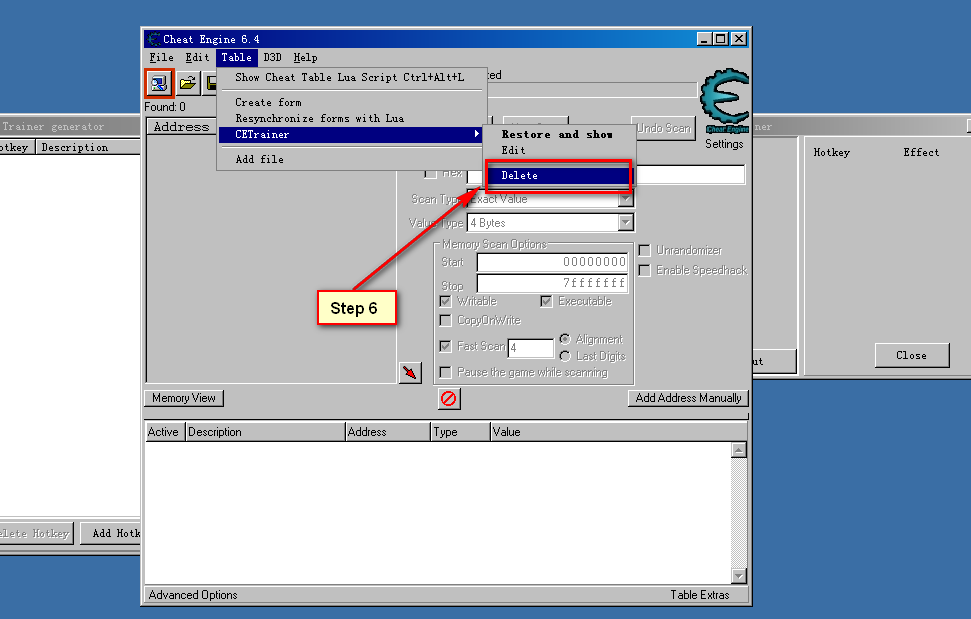Image resolution: width=971 pixels, height=619 pixels.
Task: Choose Show Cheat Table Lua Script
Action: pyautogui.click(x=351, y=77)
